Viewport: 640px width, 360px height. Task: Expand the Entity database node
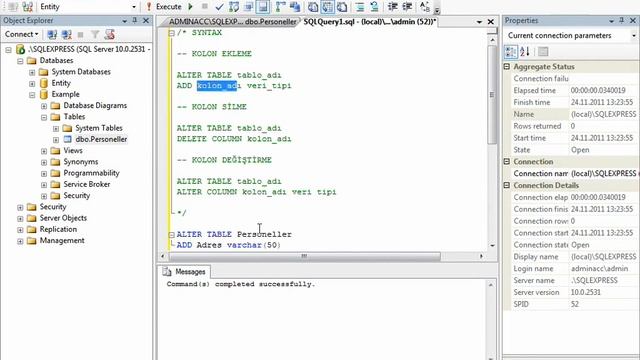32,84
